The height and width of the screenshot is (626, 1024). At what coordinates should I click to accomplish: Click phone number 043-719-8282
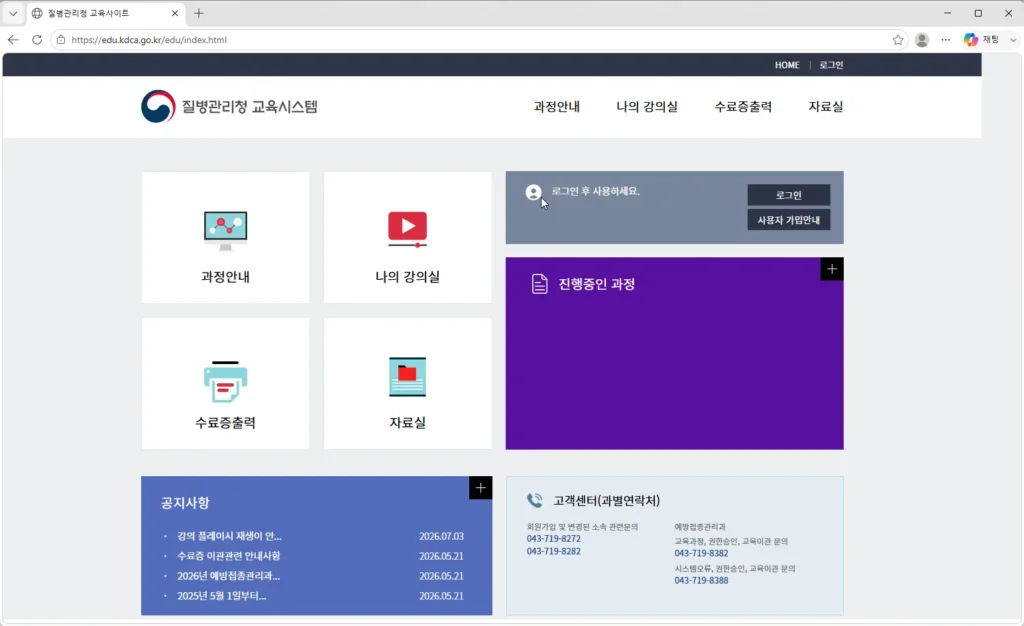pyautogui.click(x=554, y=551)
